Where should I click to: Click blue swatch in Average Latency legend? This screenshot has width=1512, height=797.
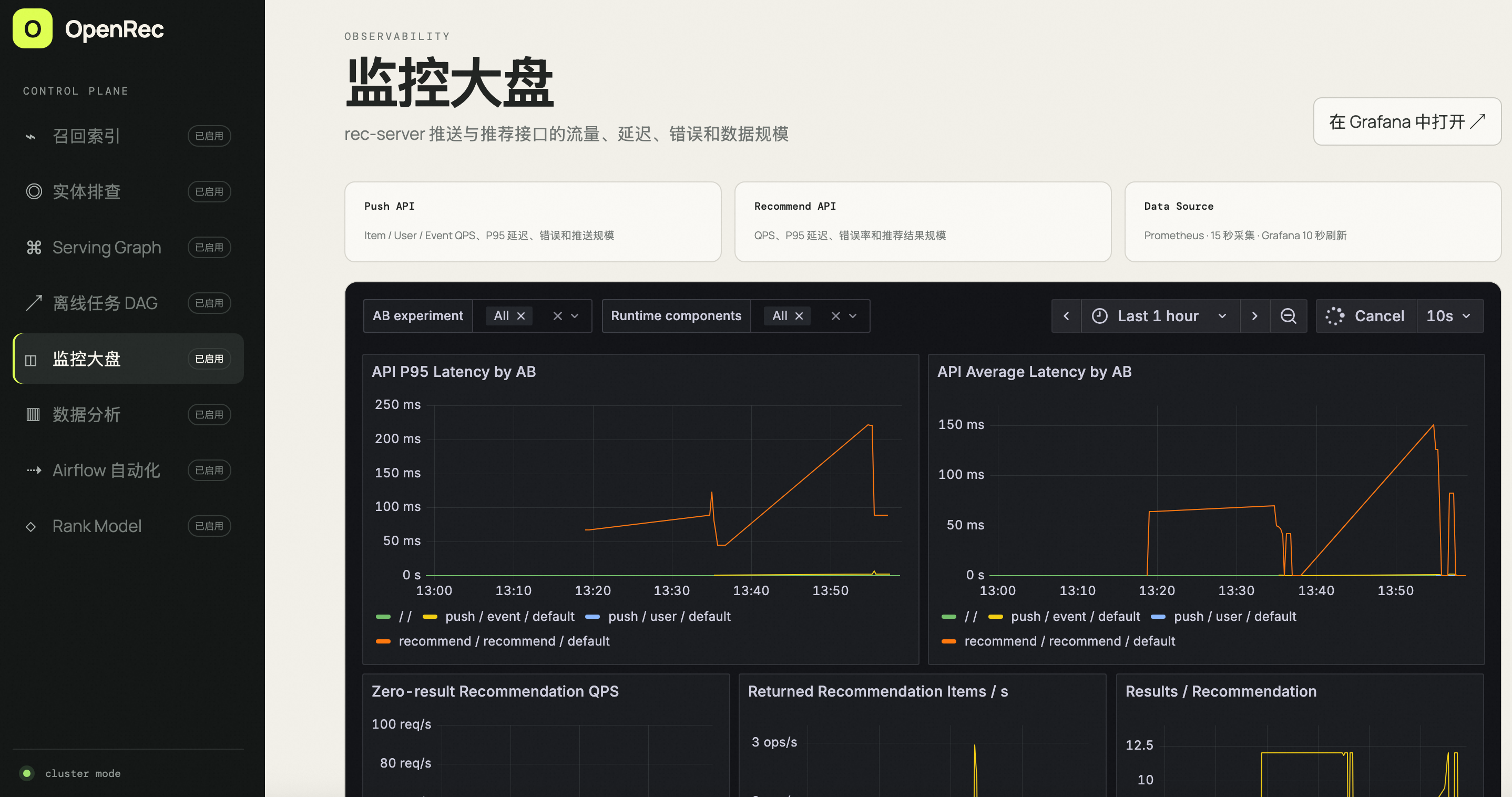[x=1158, y=616]
